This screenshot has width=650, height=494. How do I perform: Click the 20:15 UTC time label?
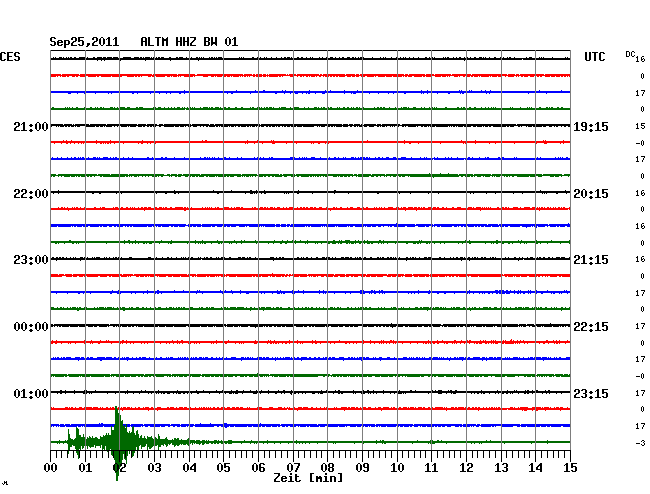coord(591,194)
